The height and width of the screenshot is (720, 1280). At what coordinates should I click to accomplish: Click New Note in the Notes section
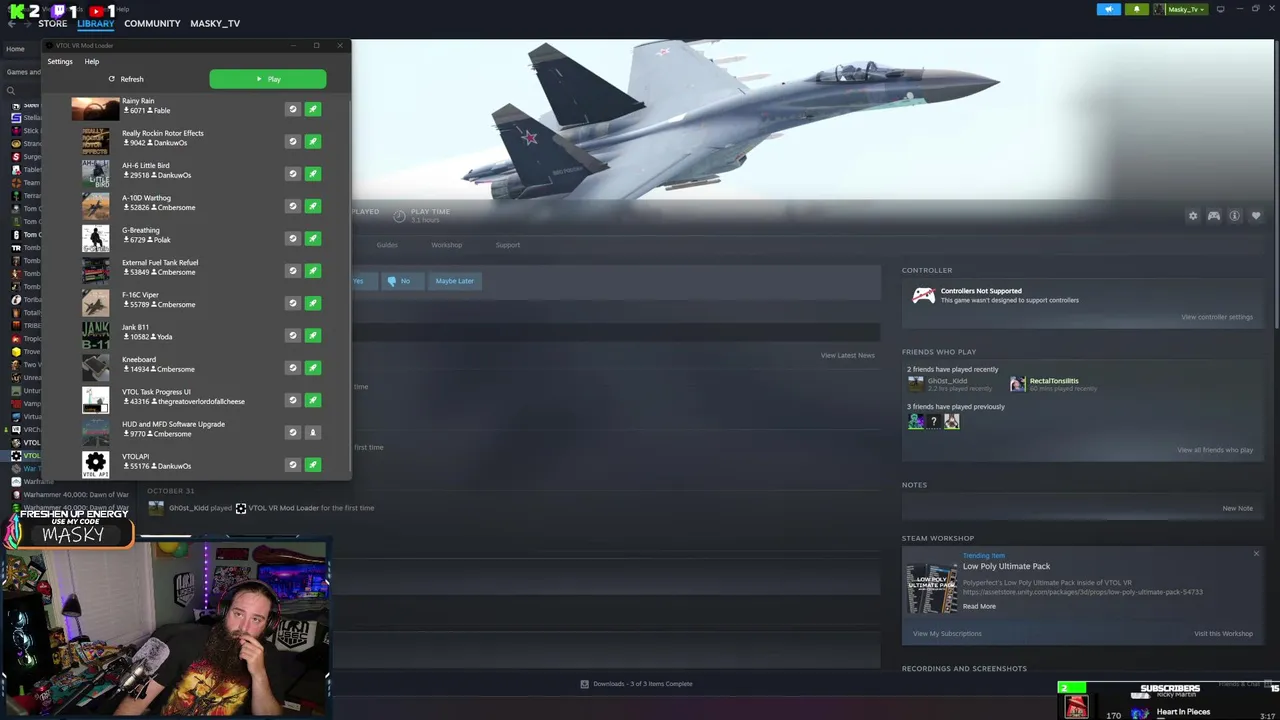click(1237, 508)
